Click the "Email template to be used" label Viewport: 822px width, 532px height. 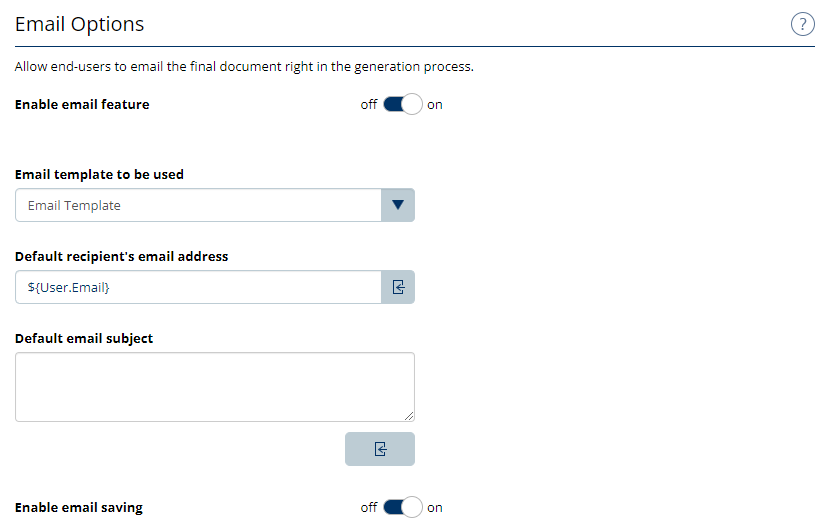coord(99,174)
